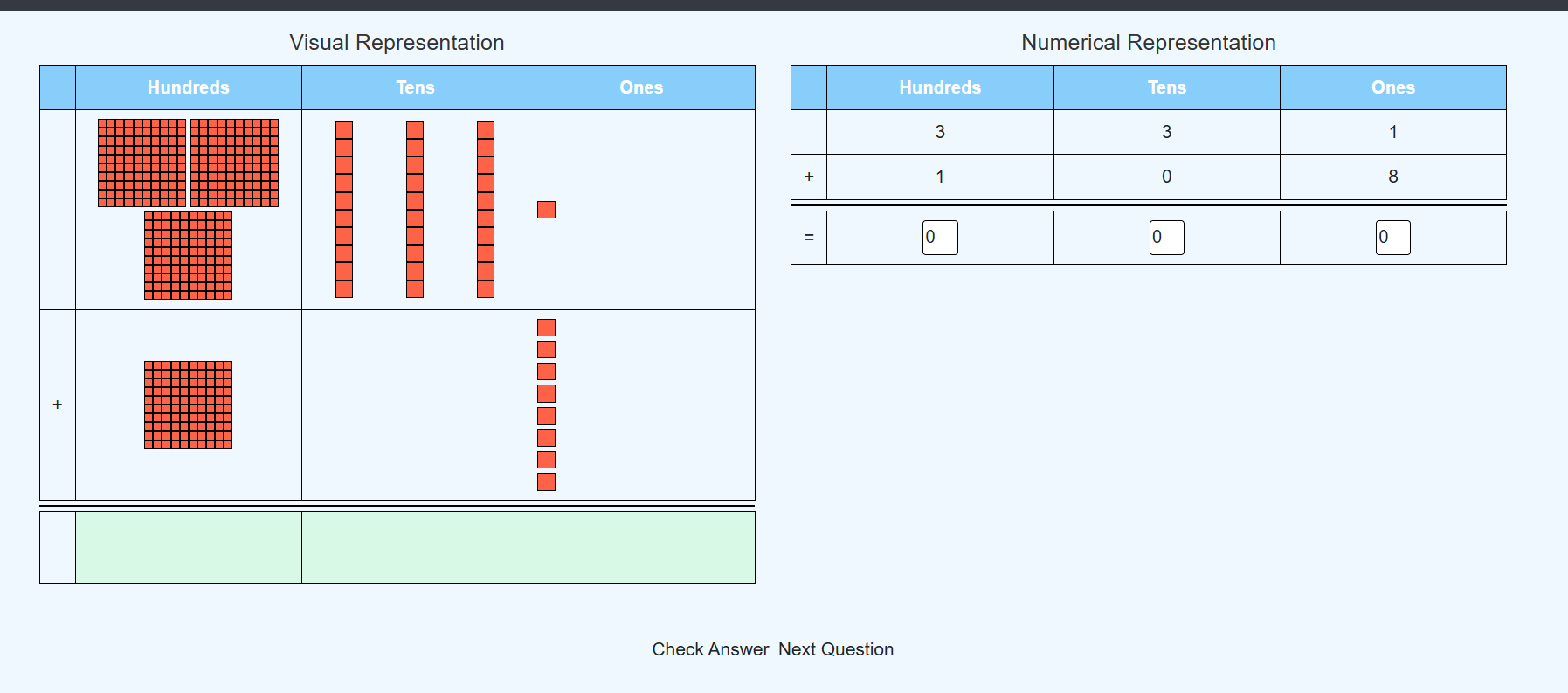Select the green result cell under Hundreds
The height and width of the screenshot is (693, 1568).
(x=188, y=547)
